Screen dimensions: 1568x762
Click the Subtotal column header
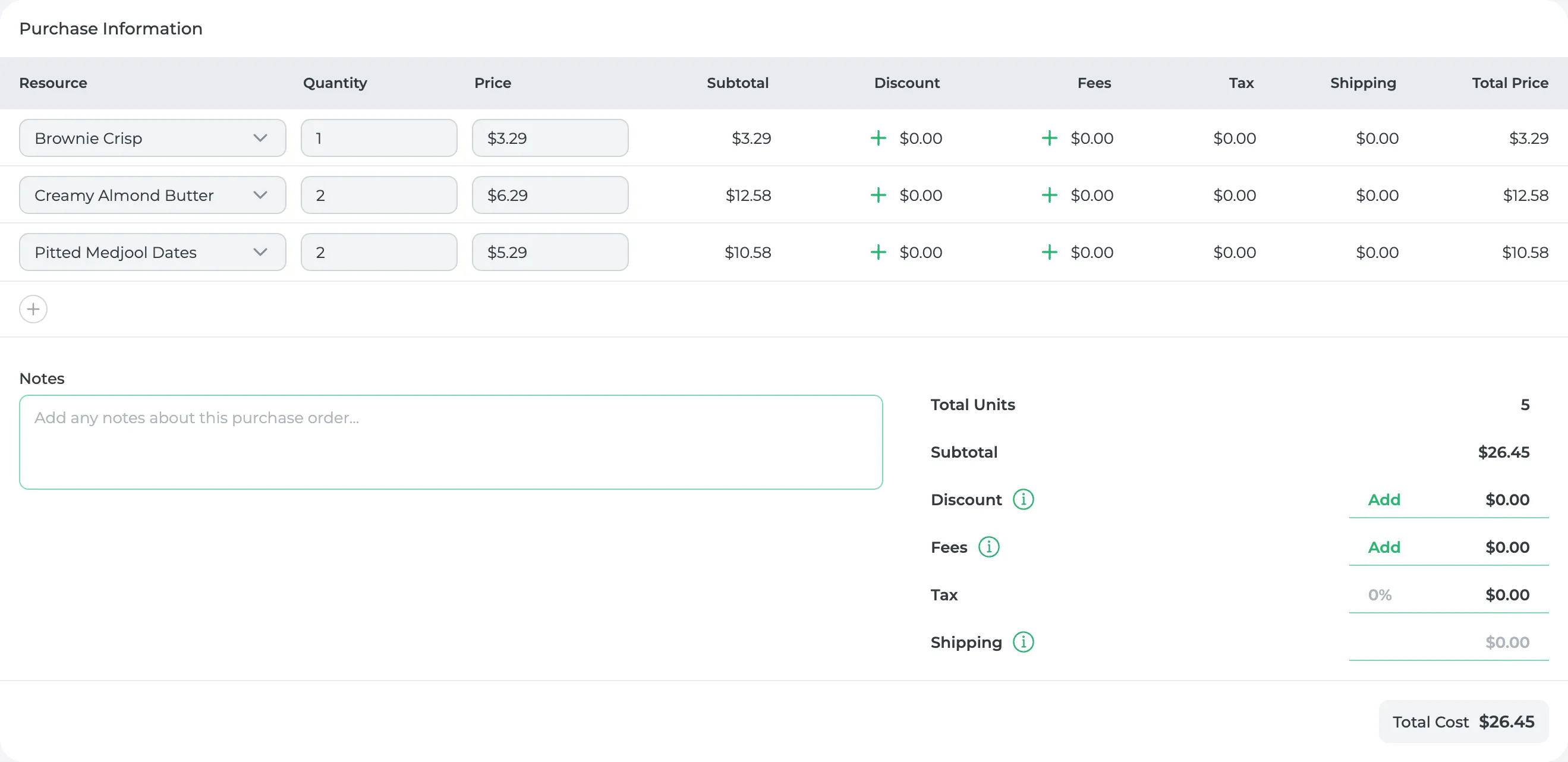coord(737,83)
